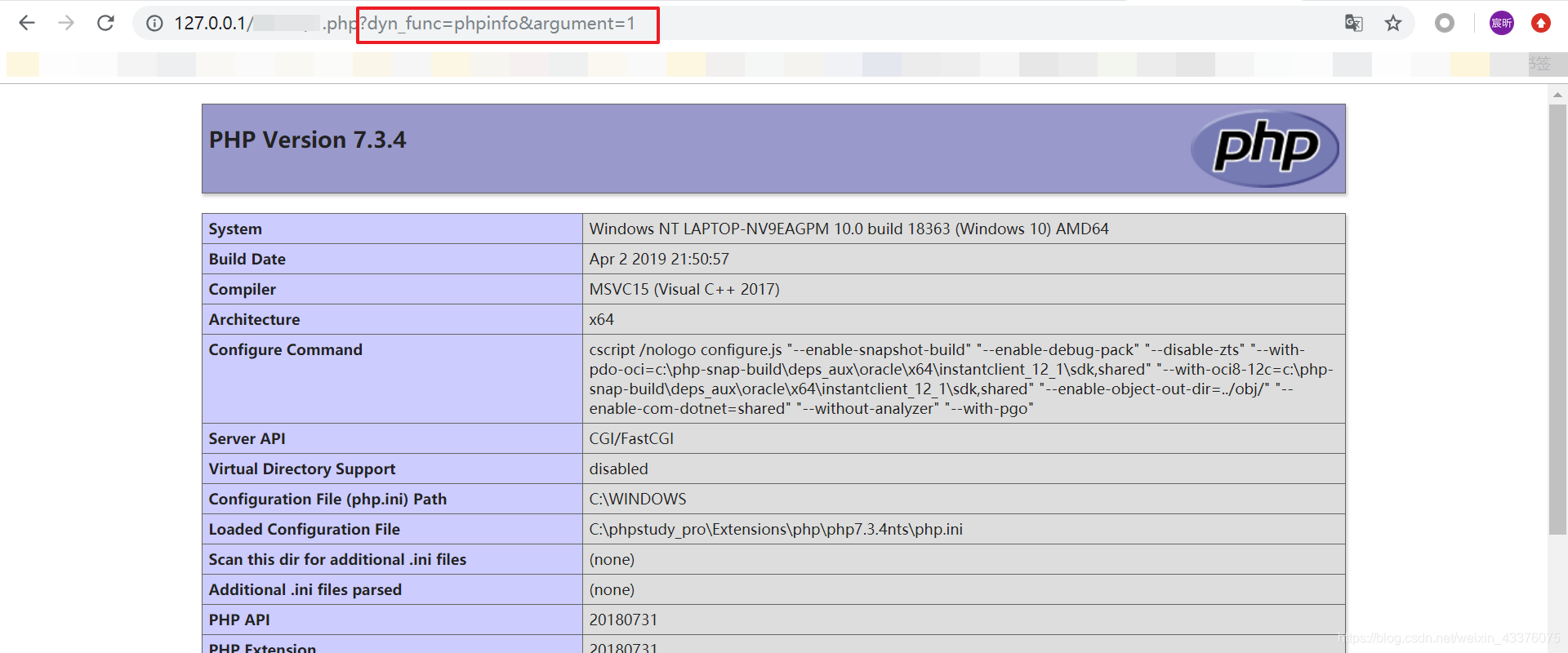Viewport: 1568px width, 653px height.
Task: Click the vertical scrollbar thumb
Action: click(x=1557, y=318)
